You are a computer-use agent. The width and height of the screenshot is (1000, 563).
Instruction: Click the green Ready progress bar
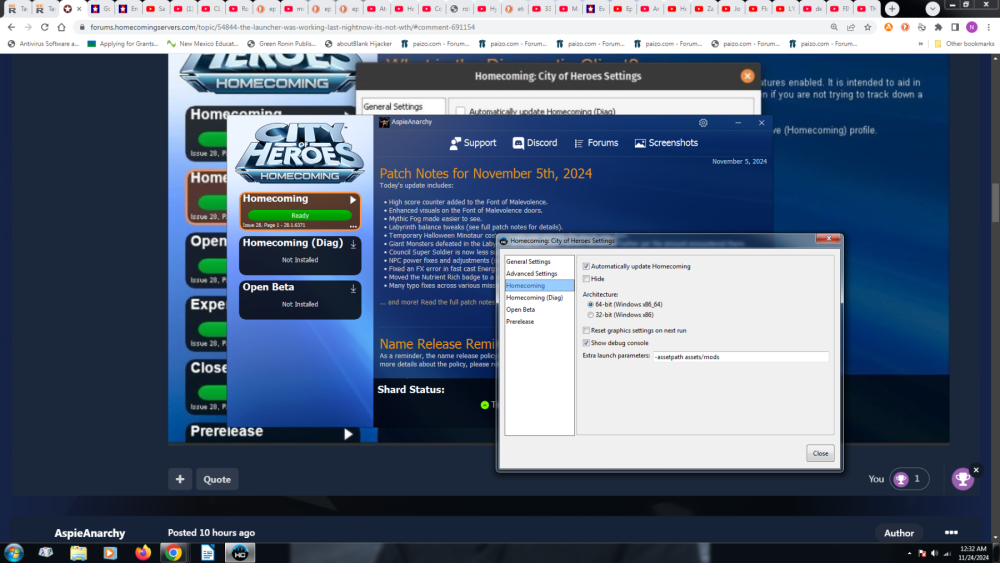[300, 216]
